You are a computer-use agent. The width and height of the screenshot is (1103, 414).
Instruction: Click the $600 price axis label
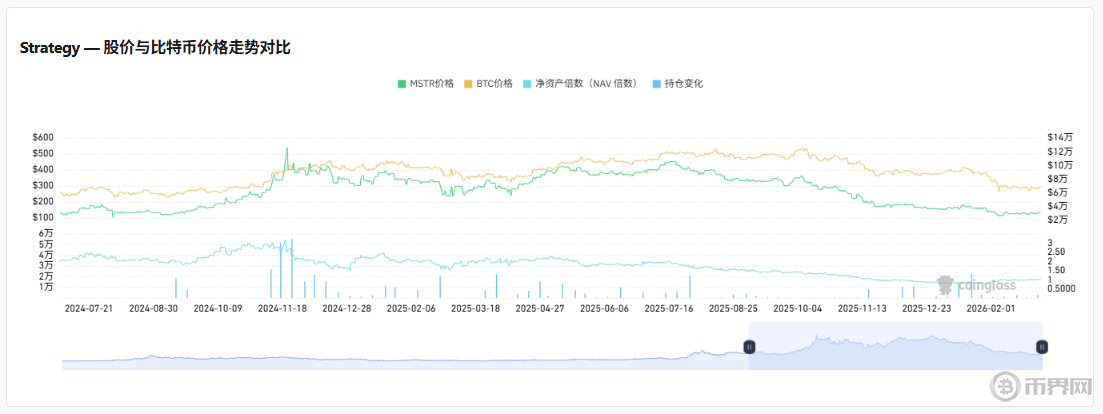pos(43,137)
